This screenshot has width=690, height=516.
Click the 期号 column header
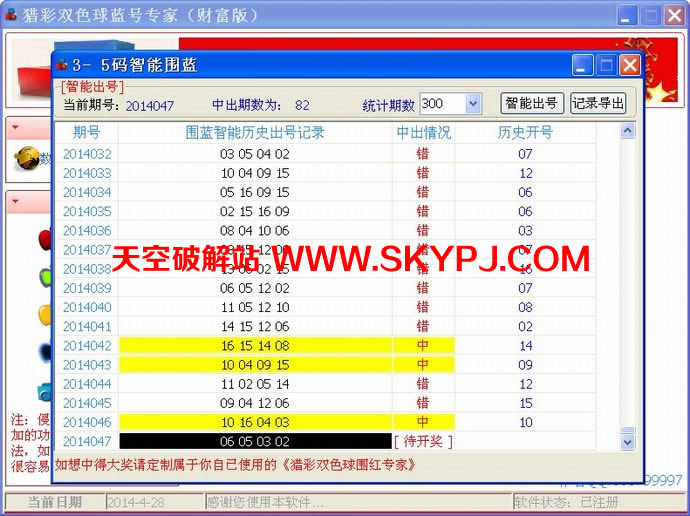[x=87, y=132]
